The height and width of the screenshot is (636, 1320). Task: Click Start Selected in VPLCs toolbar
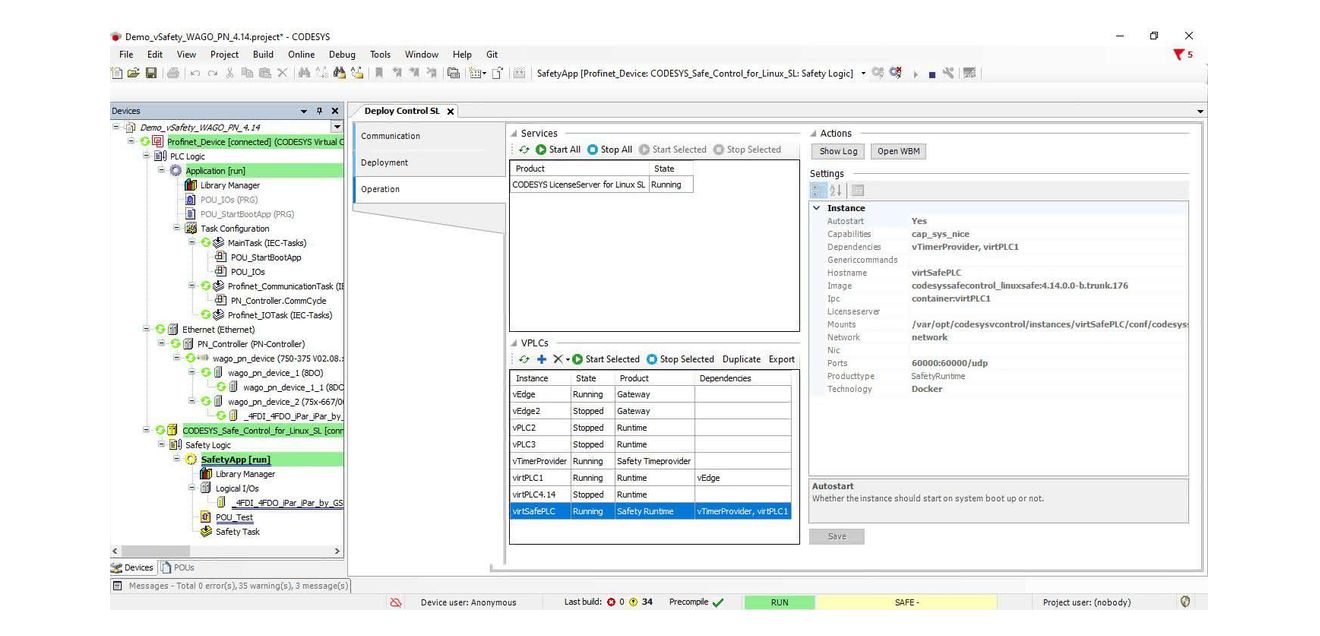click(x=606, y=359)
